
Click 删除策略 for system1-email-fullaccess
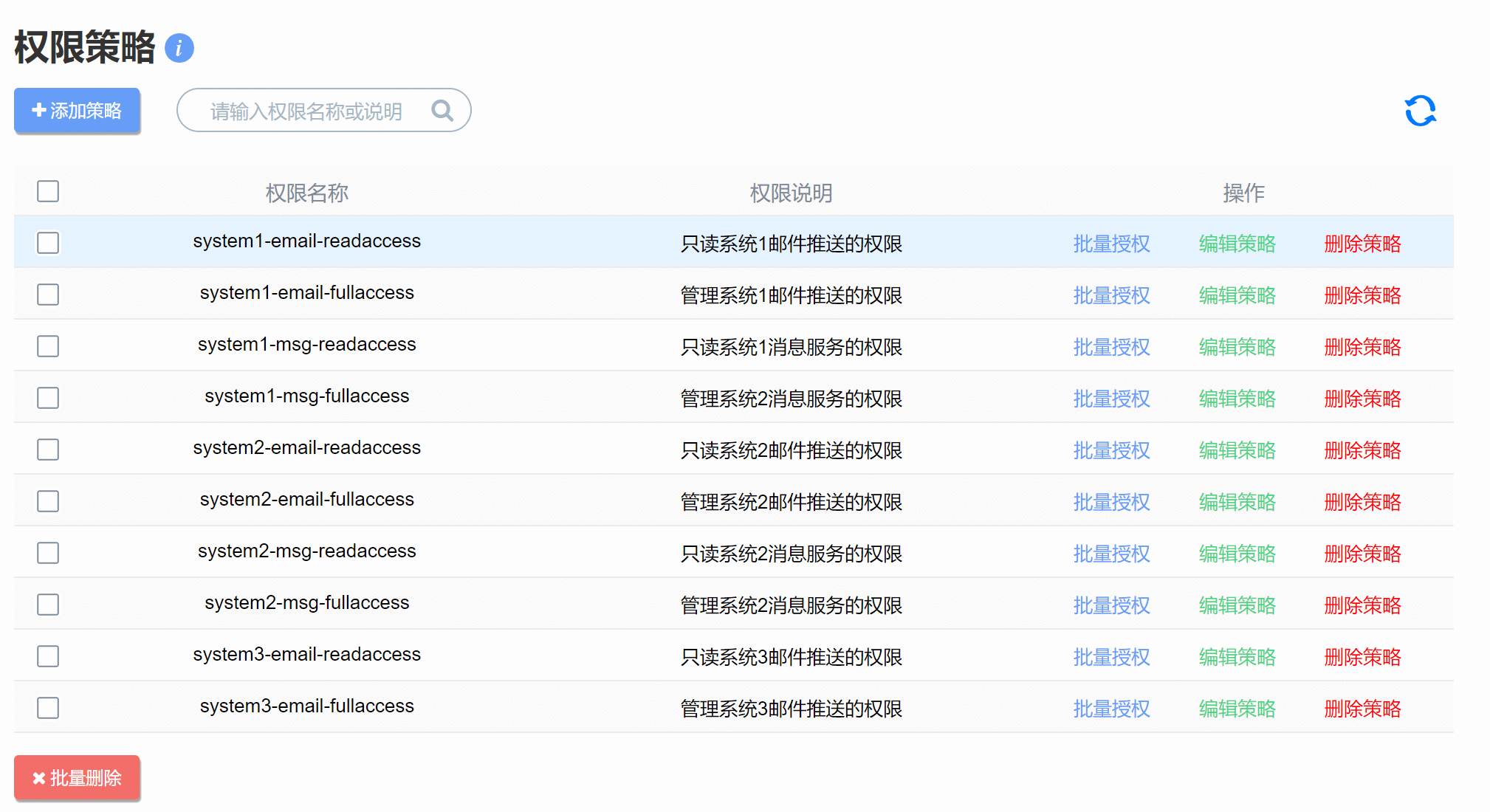(x=1362, y=295)
